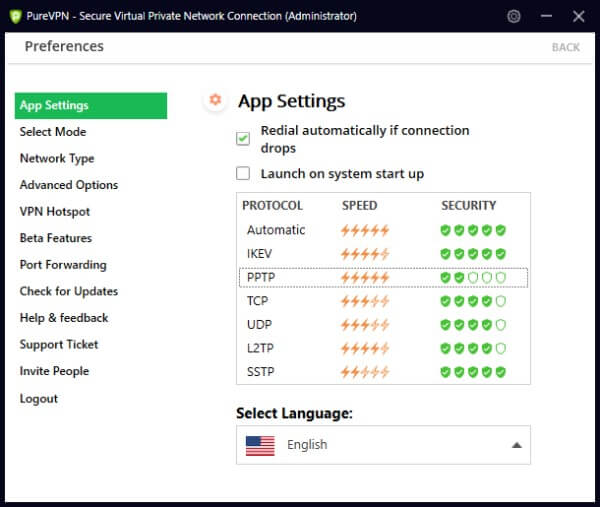
Task: Expand the Select Language dropdown arrow
Action: [517, 445]
